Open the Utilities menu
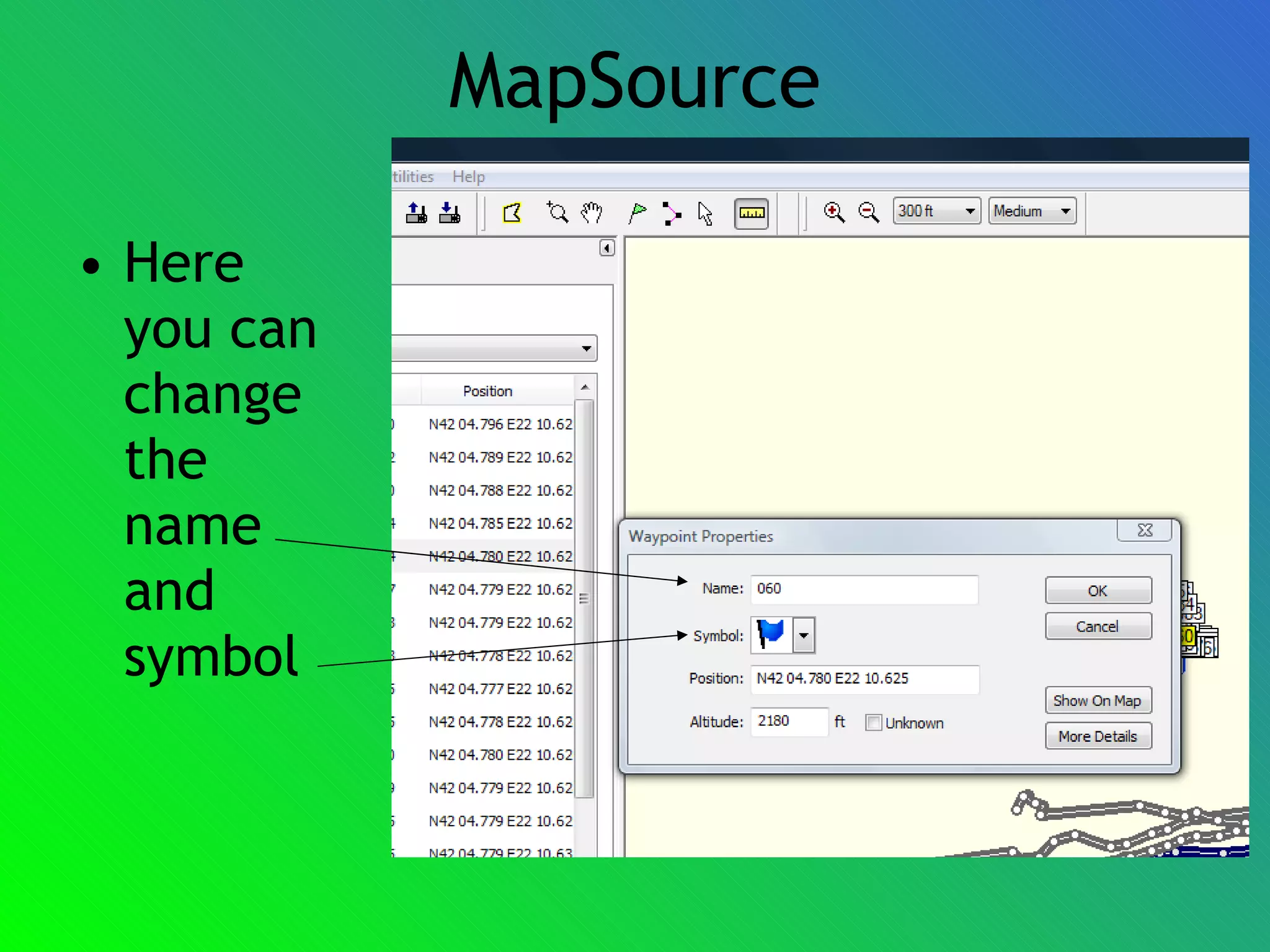This screenshot has height=952, width=1270. click(412, 177)
